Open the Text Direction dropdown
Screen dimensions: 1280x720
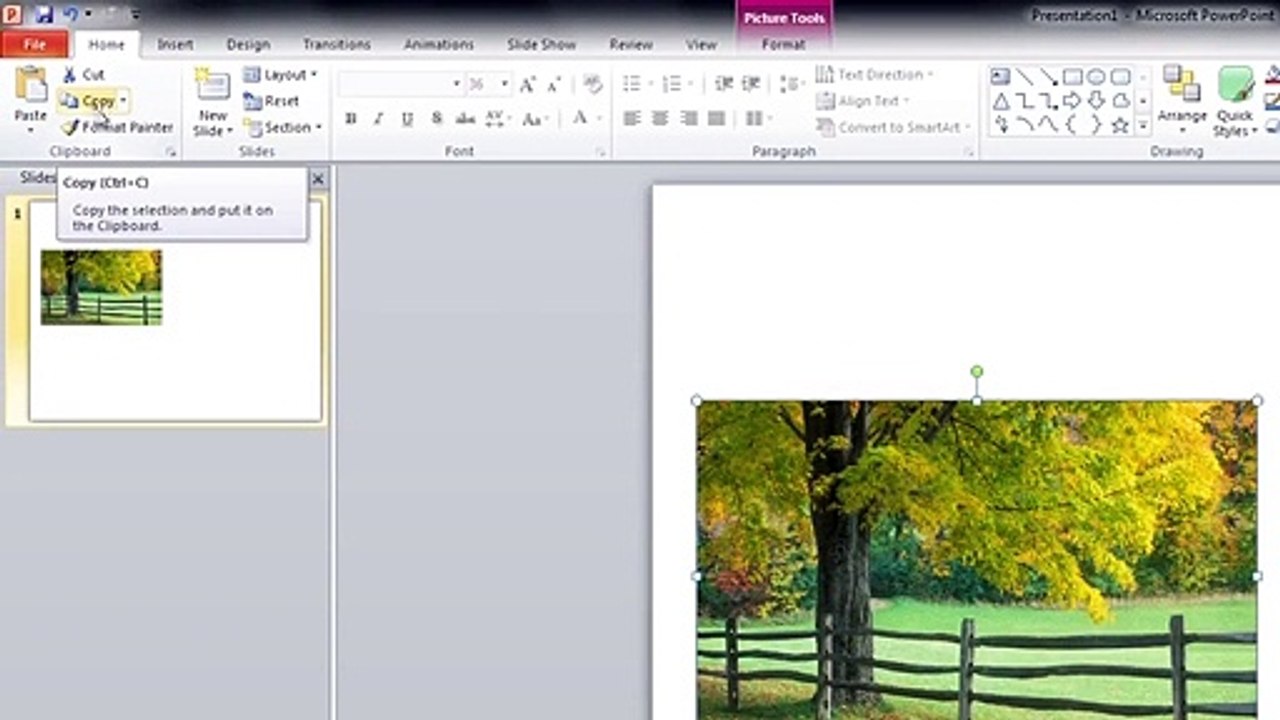point(875,75)
